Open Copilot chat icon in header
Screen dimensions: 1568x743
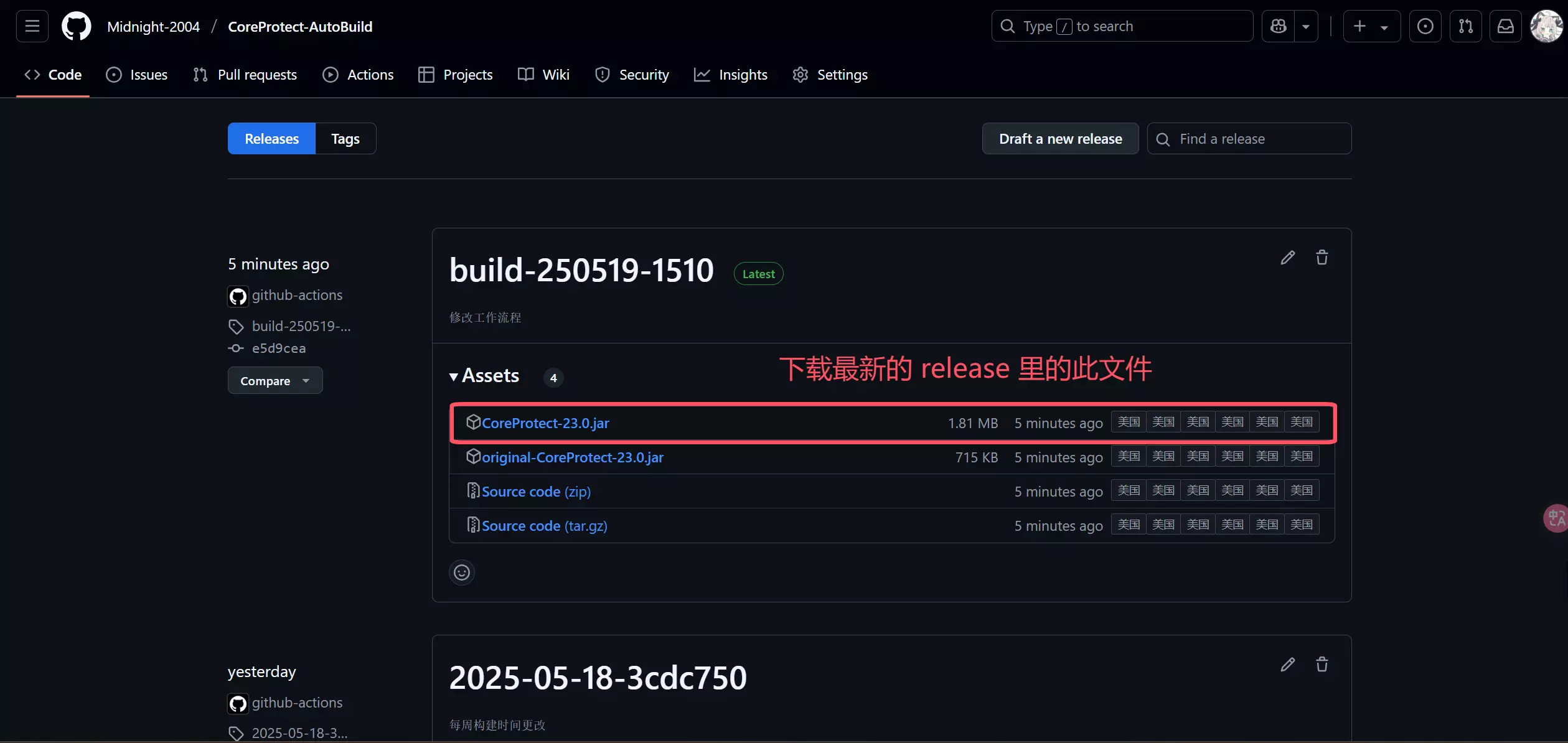(x=1278, y=26)
